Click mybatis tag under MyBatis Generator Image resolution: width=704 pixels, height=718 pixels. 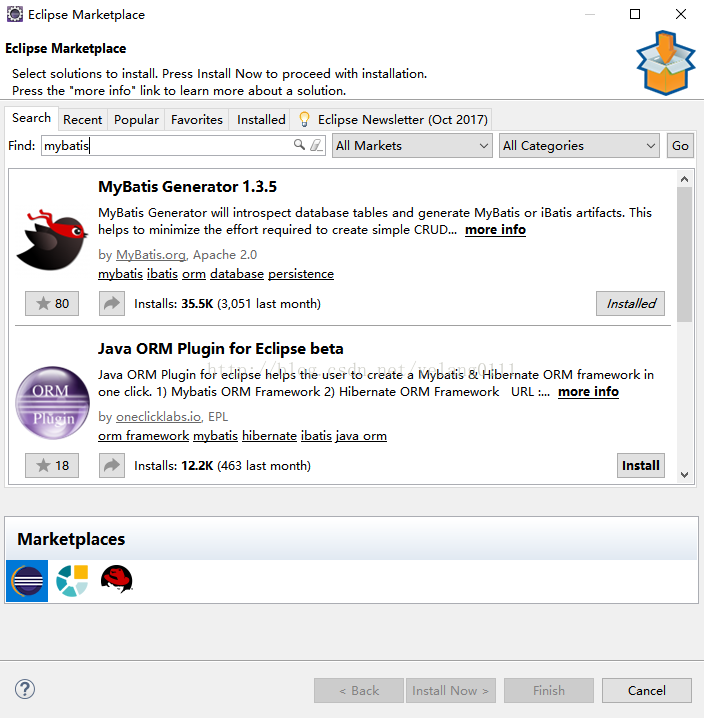pos(120,274)
